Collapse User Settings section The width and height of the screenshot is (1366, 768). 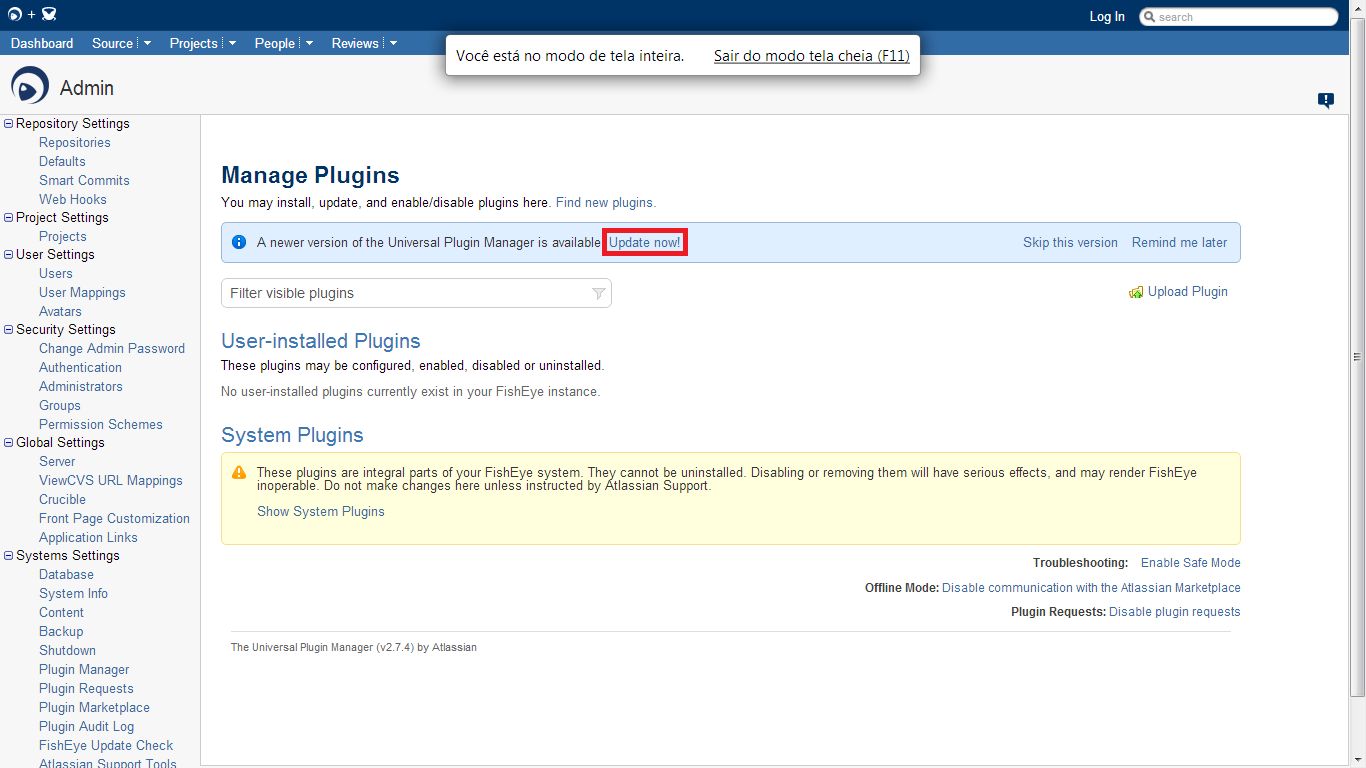(9, 255)
